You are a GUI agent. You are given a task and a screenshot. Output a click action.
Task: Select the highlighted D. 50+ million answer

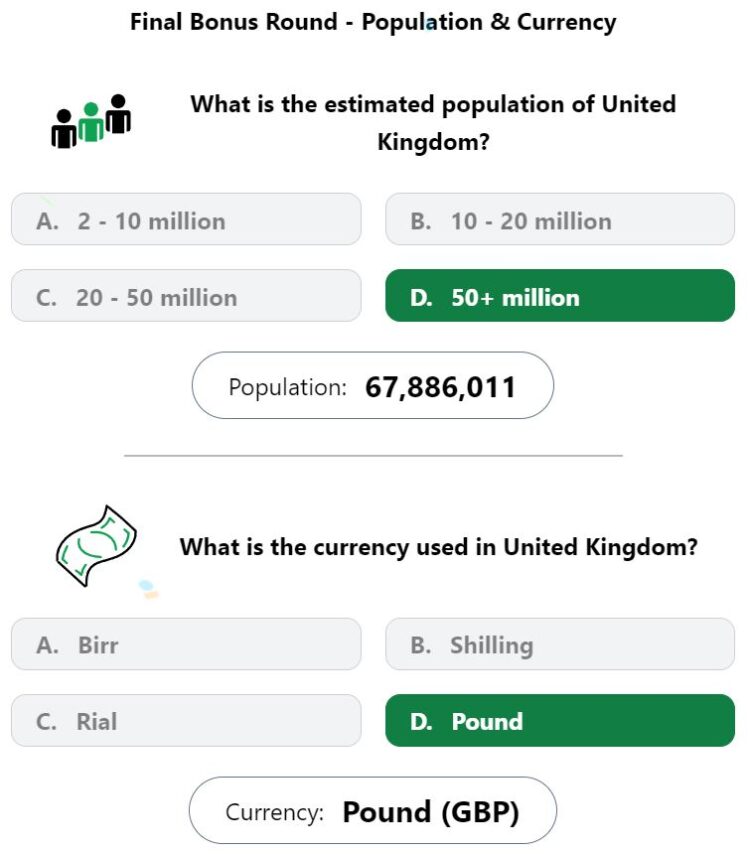560,295
